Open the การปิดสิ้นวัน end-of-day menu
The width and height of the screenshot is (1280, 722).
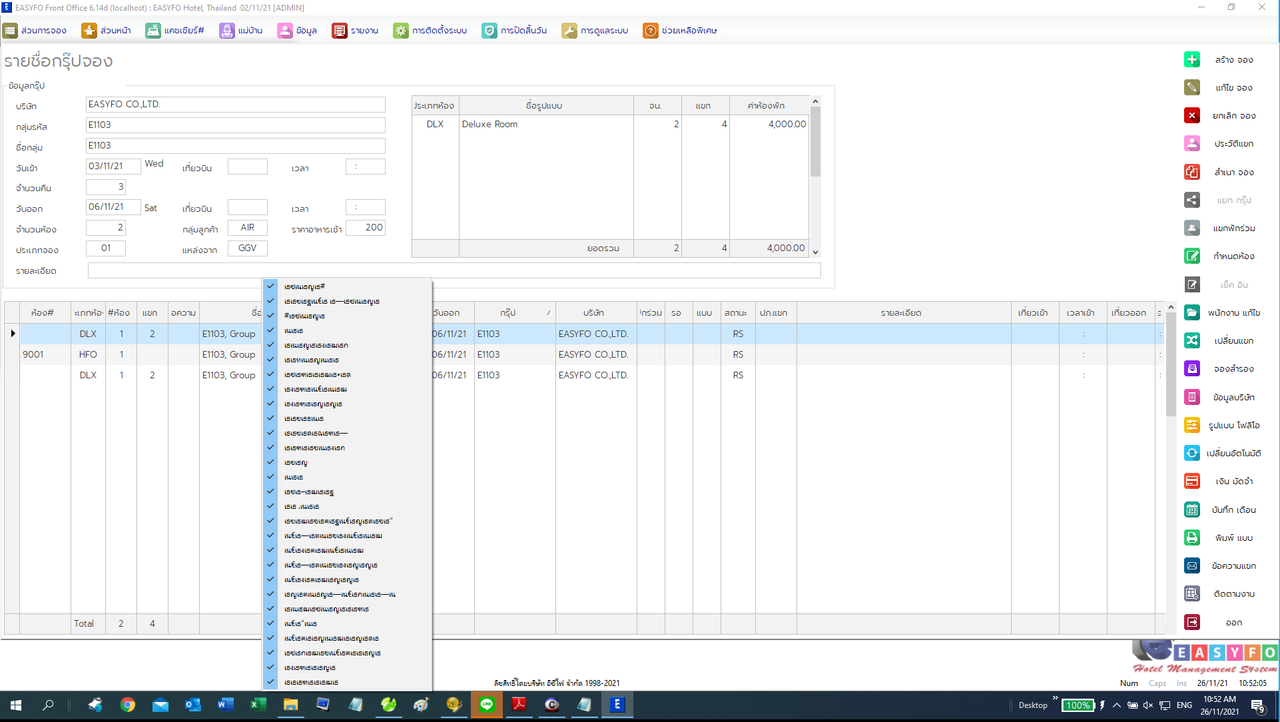[x=514, y=31]
